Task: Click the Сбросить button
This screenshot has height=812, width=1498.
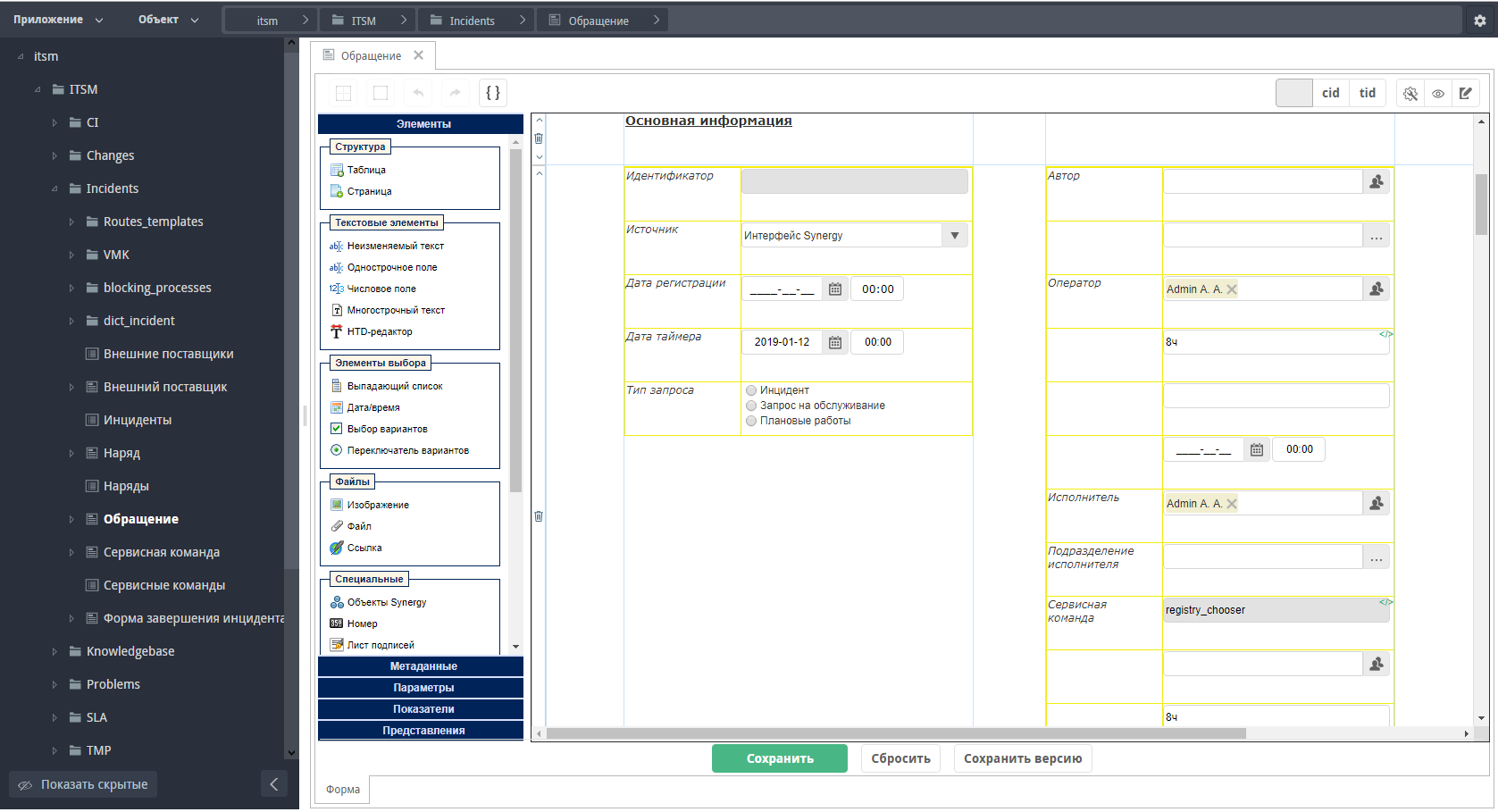Action: (x=900, y=758)
